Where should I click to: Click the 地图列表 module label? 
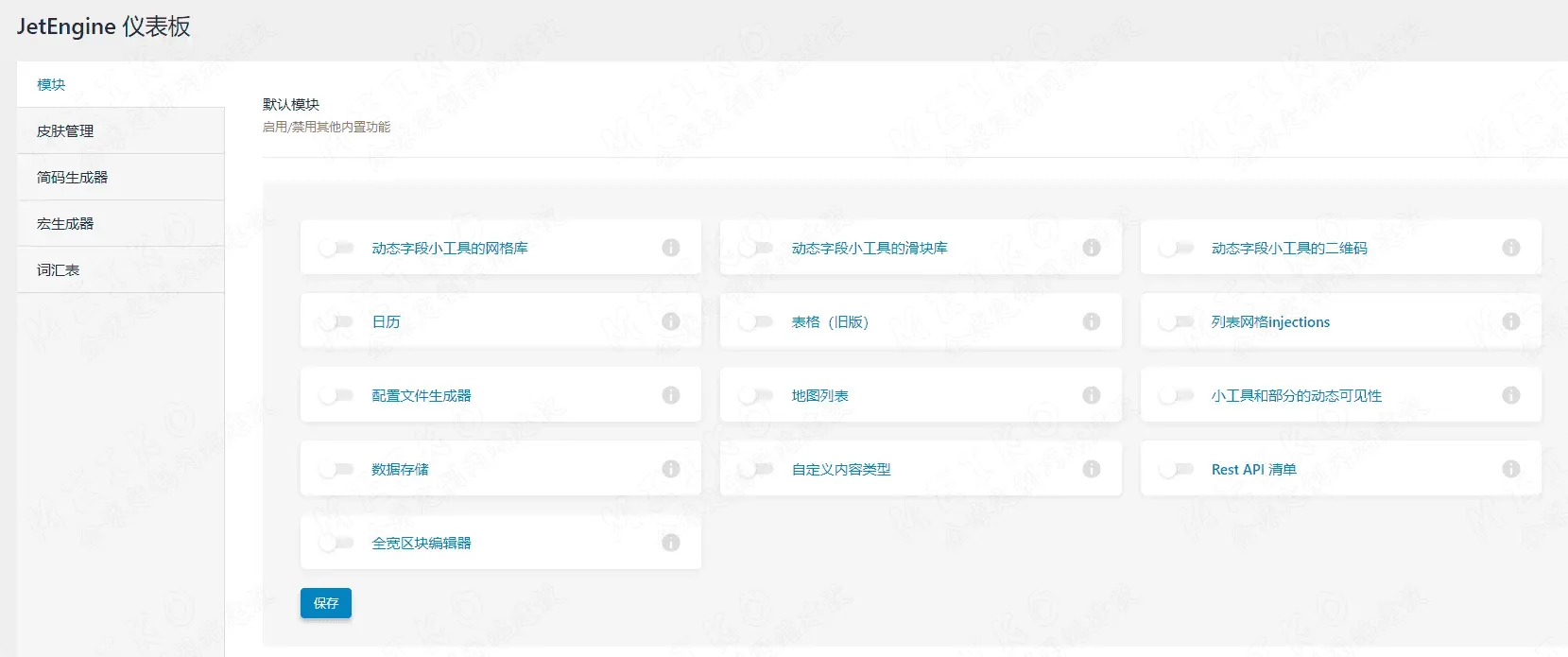(819, 396)
